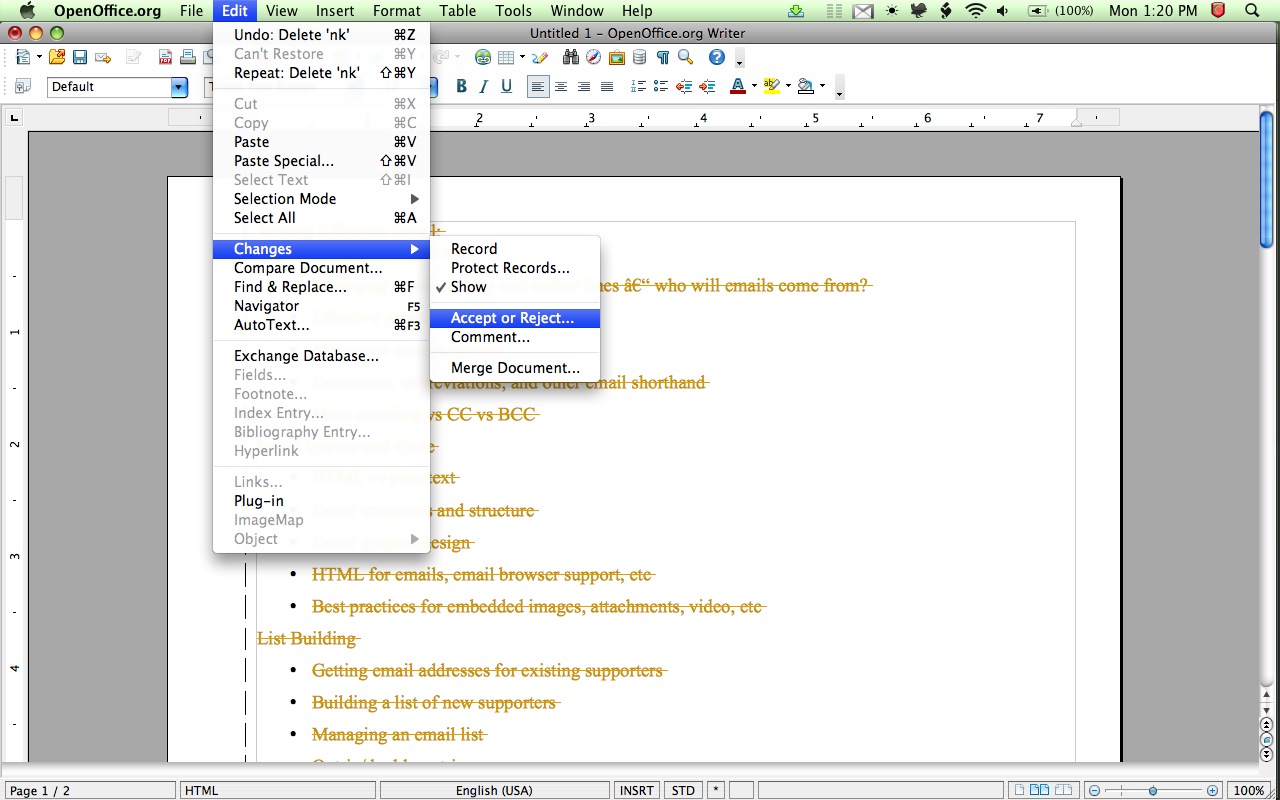
Task: Click 100% zoom level field
Action: pyautogui.click(x=1249, y=790)
